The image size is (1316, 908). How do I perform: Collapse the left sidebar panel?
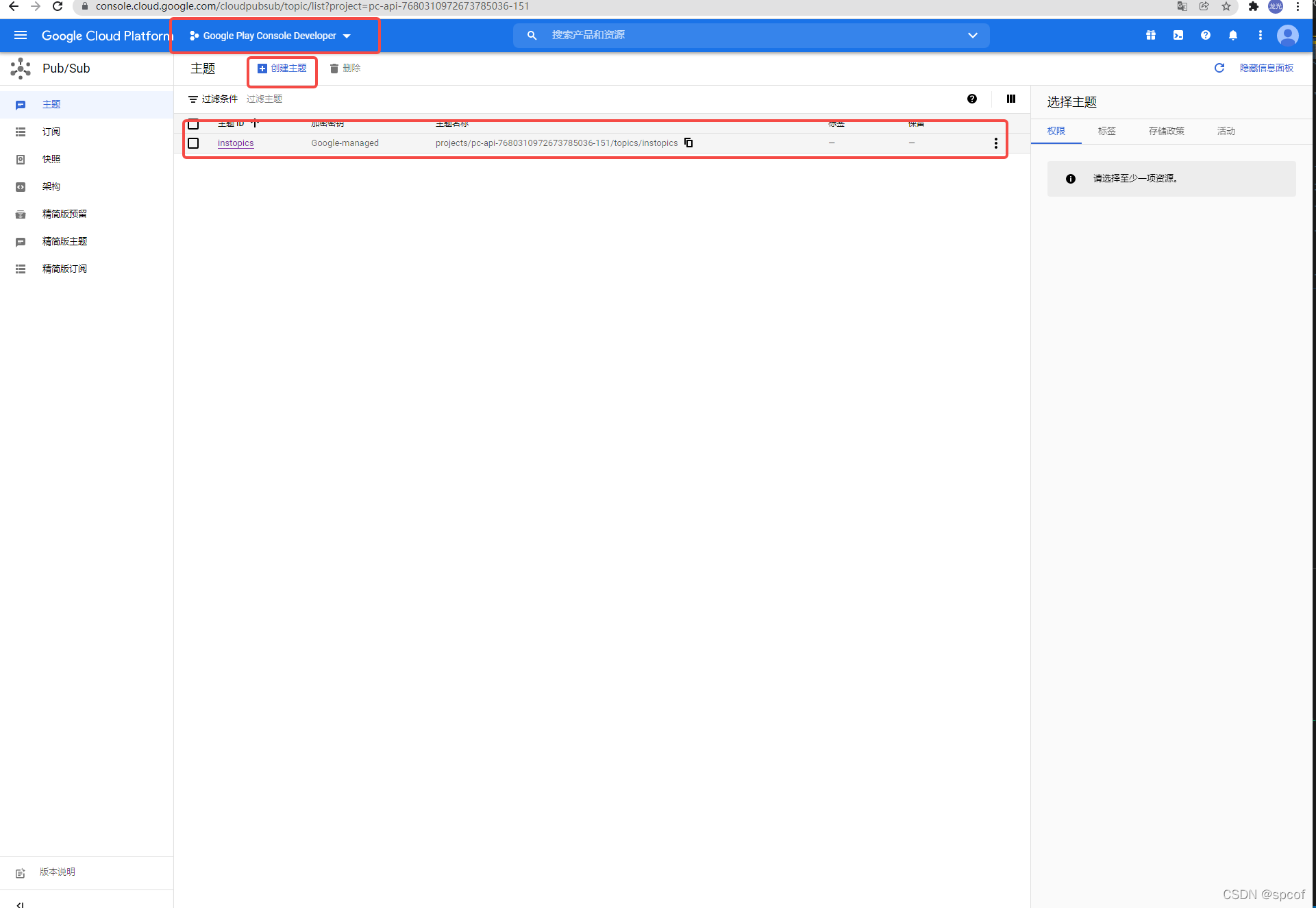pyautogui.click(x=20, y=903)
